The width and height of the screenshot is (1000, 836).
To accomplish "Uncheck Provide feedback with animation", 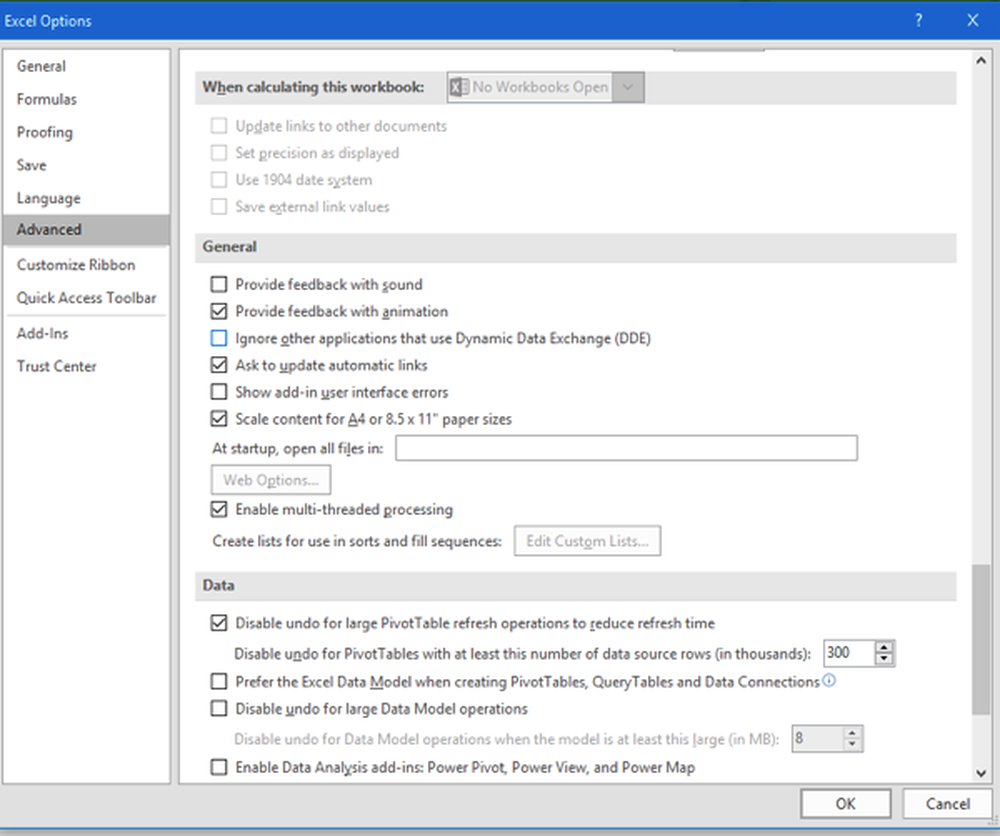I will point(219,312).
